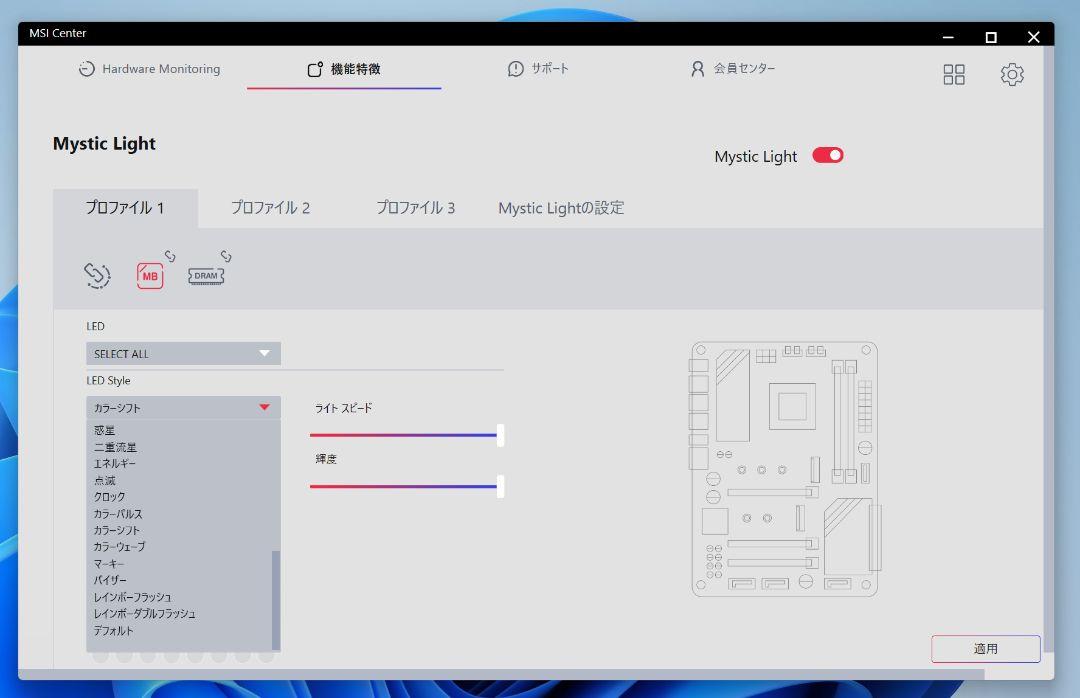Choose カラーパルス LED style

coord(118,514)
